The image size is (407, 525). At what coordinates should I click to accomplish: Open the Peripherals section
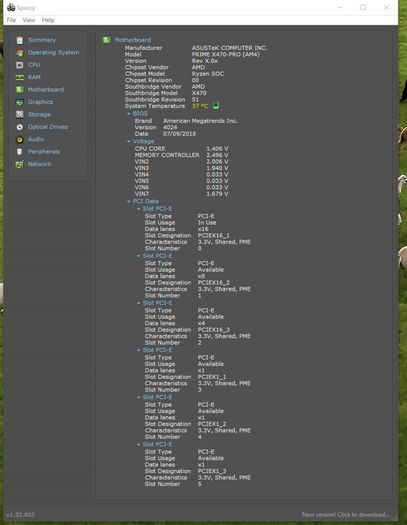click(x=44, y=152)
